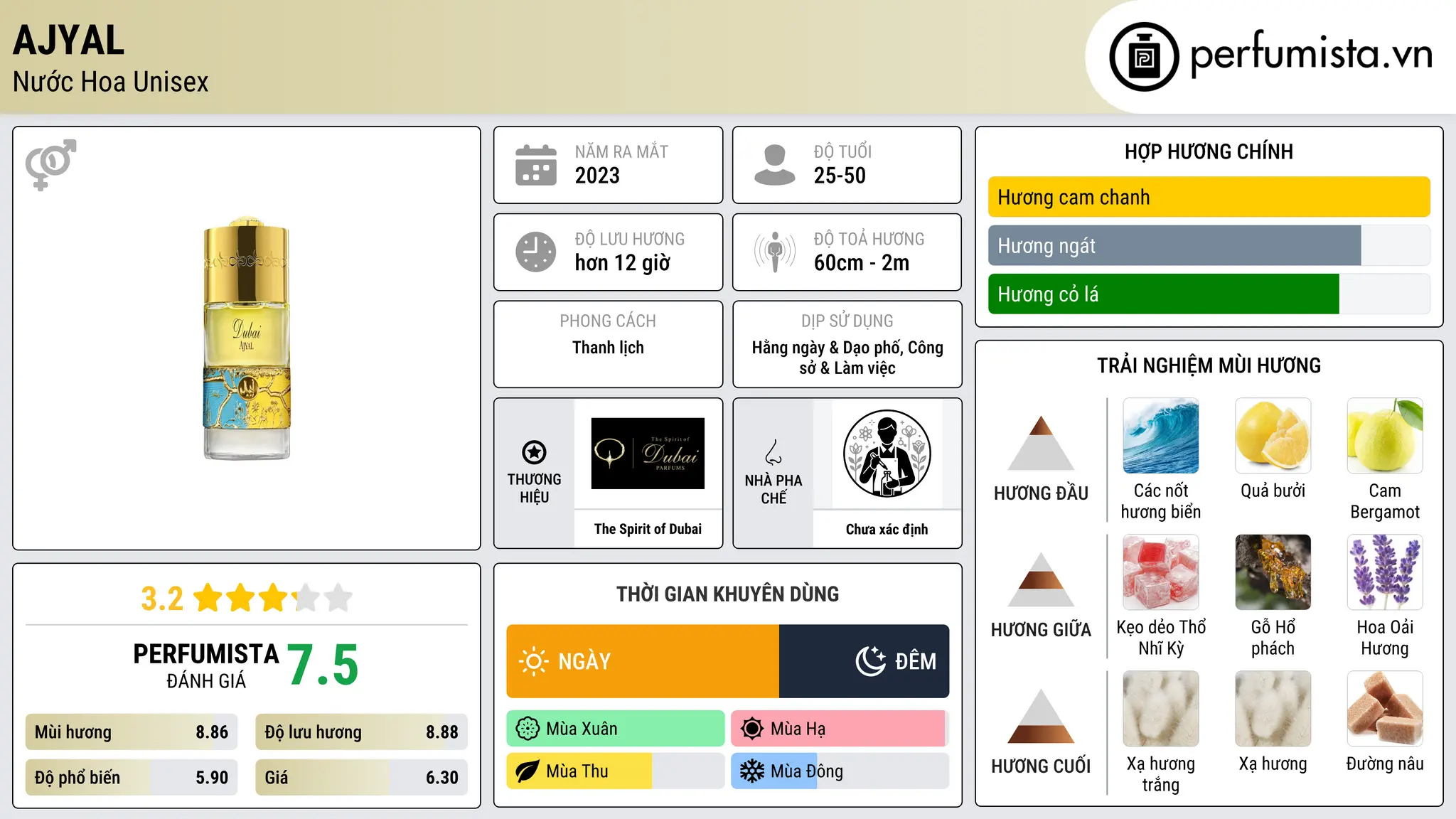
Task: Click the pyramid icon above Hương cuối
Action: coord(1041,716)
